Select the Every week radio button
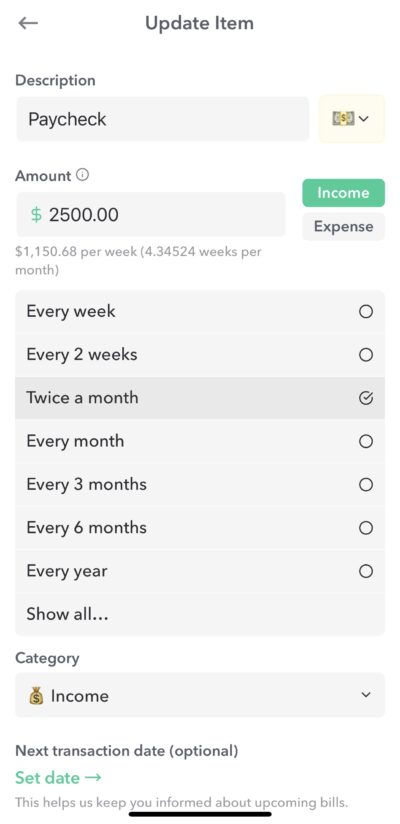This screenshot has height=824, width=400. coord(366,312)
